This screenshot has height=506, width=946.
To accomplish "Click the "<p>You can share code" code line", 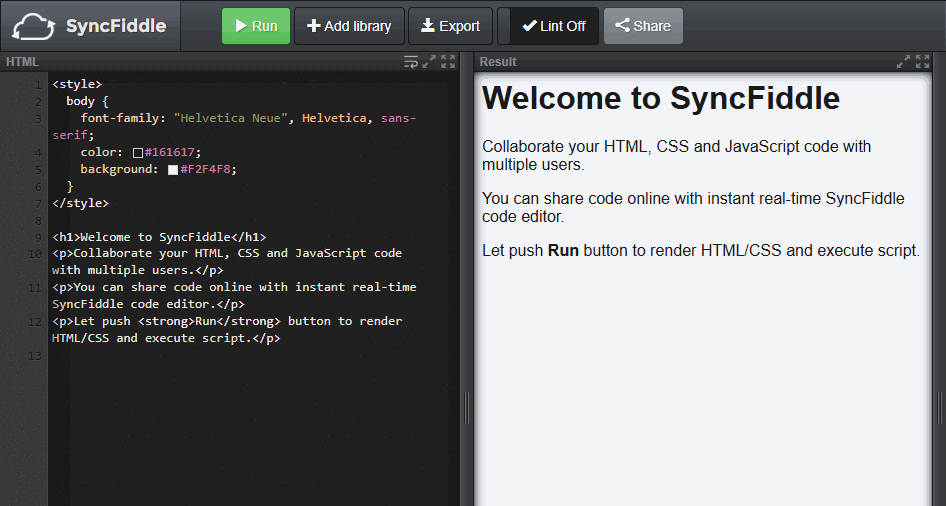I will [234, 296].
